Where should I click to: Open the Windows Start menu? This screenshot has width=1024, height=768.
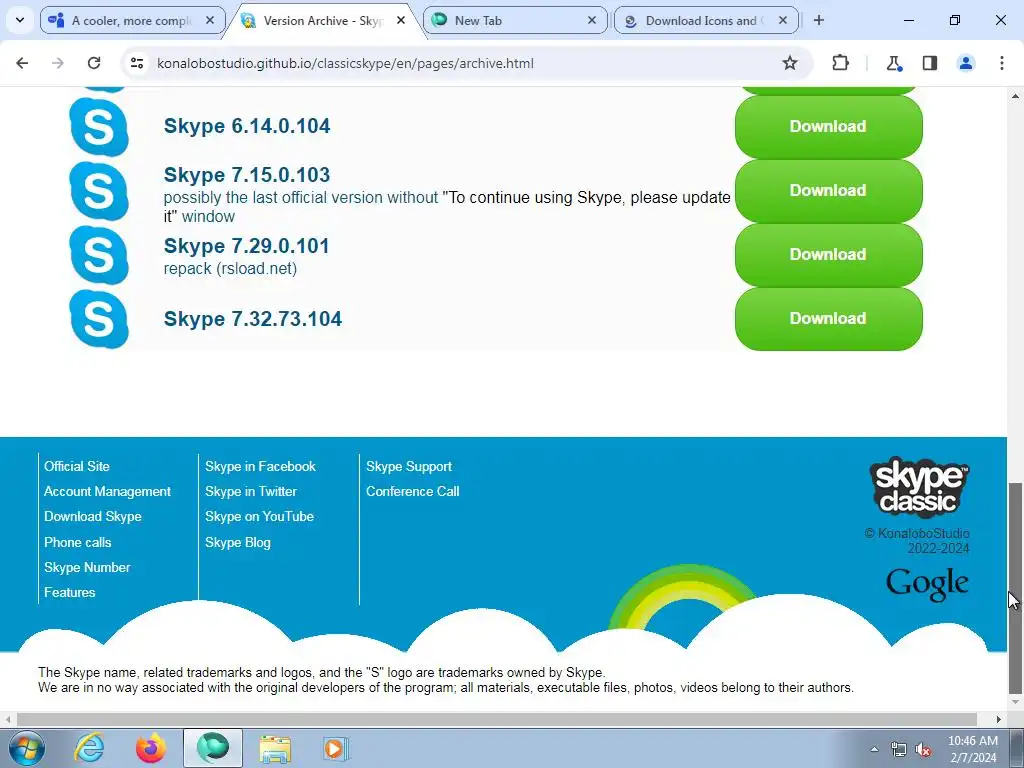coord(27,748)
